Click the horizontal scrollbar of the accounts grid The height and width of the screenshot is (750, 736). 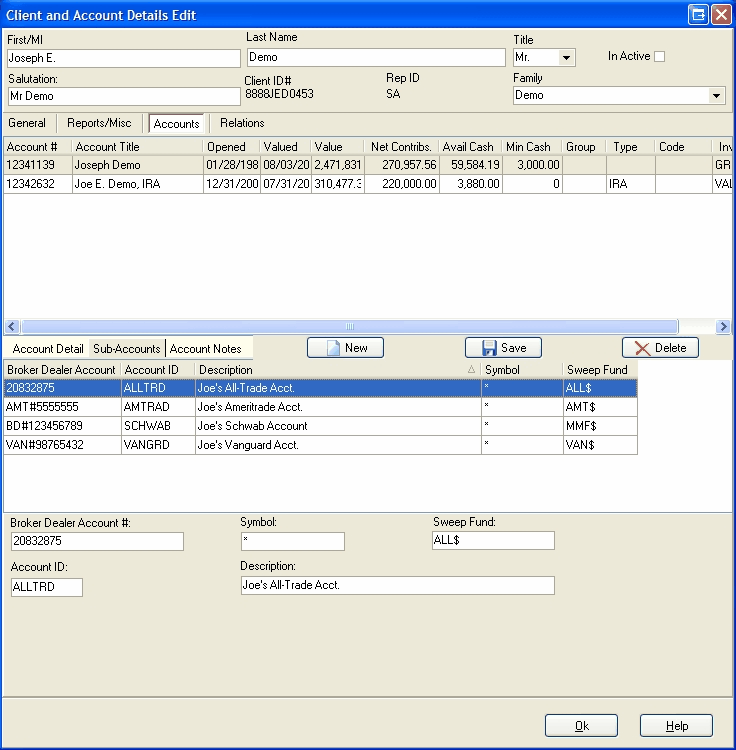pyautogui.click(x=350, y=327)
